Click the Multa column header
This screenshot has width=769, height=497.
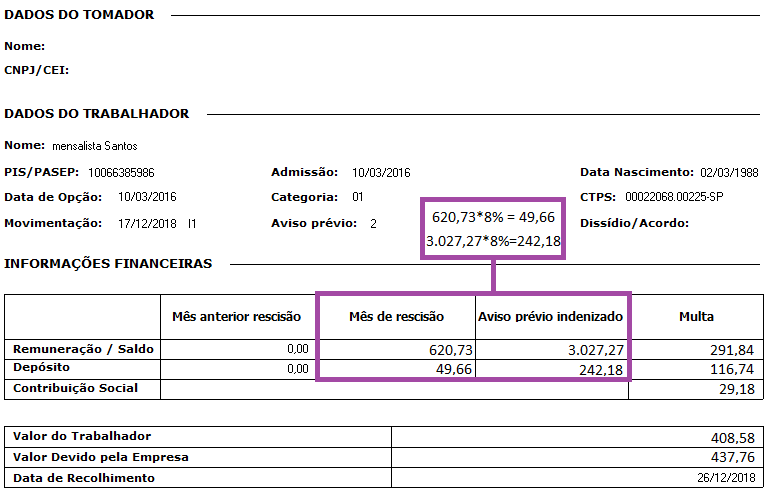click(696, 317)
